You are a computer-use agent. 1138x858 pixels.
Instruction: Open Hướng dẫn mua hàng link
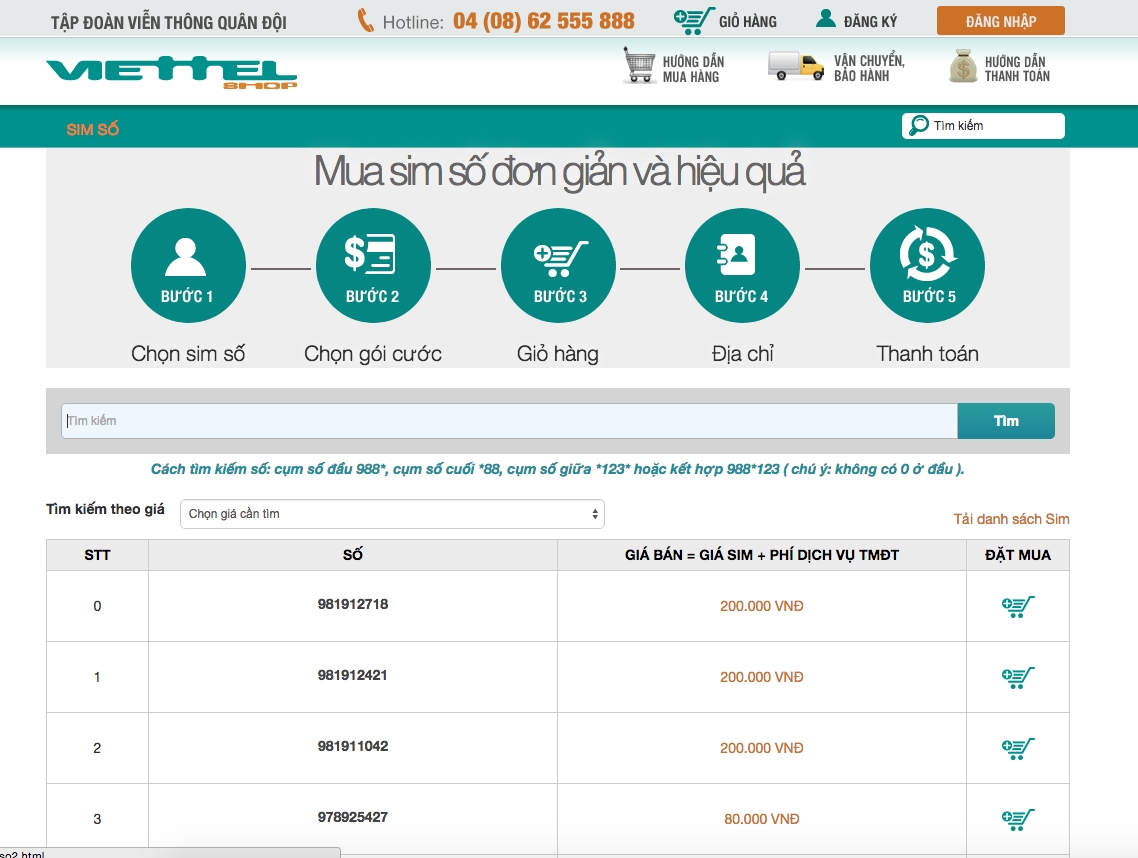click(693, 69)
